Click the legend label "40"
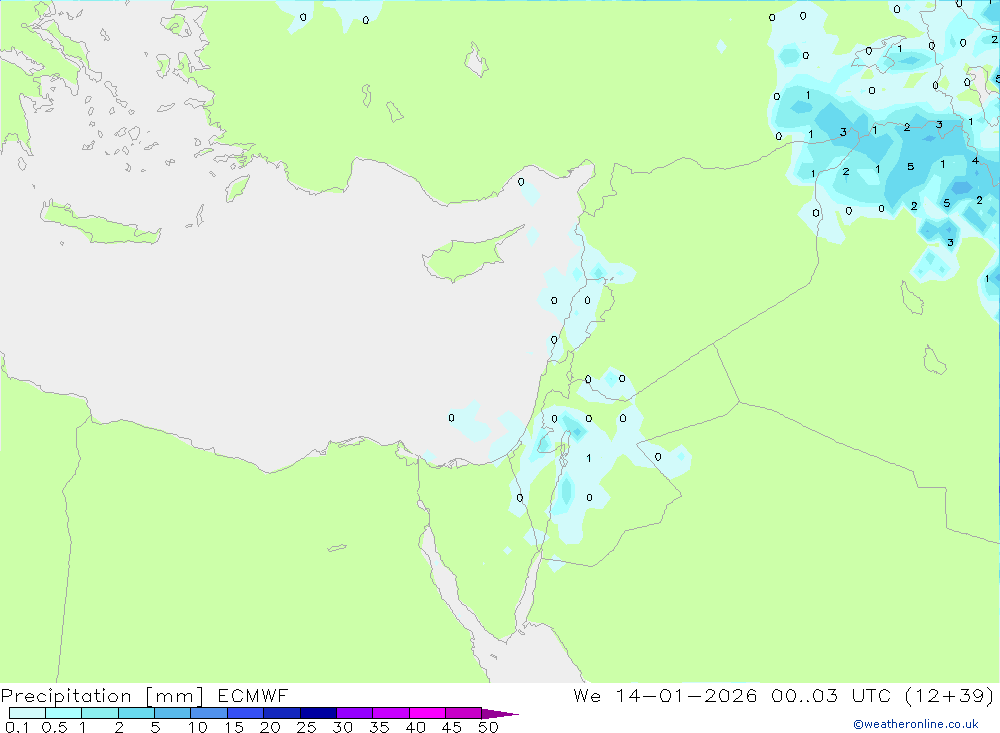 point(415,727)
